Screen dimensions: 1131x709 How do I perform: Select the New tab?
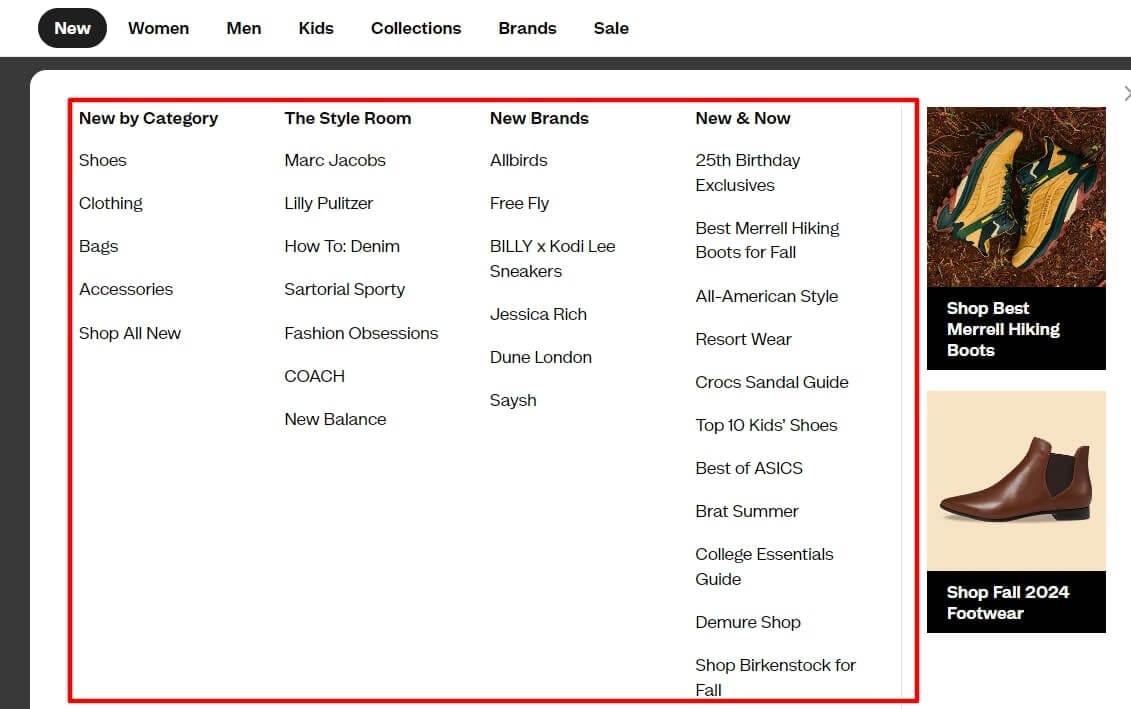[x=71, y=28]
